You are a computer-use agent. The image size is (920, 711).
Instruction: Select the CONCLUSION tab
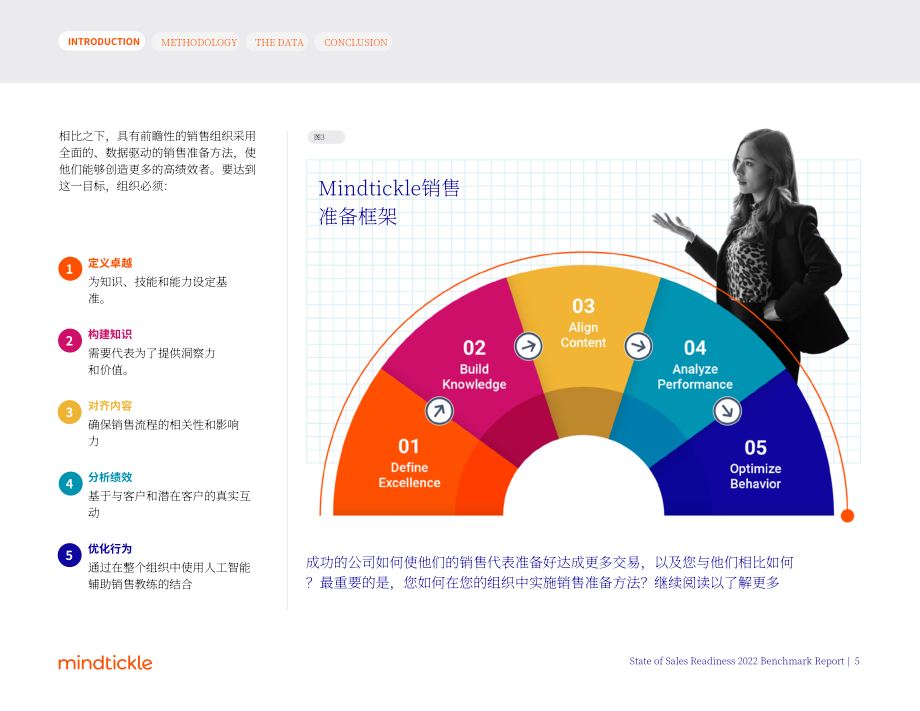354,42
